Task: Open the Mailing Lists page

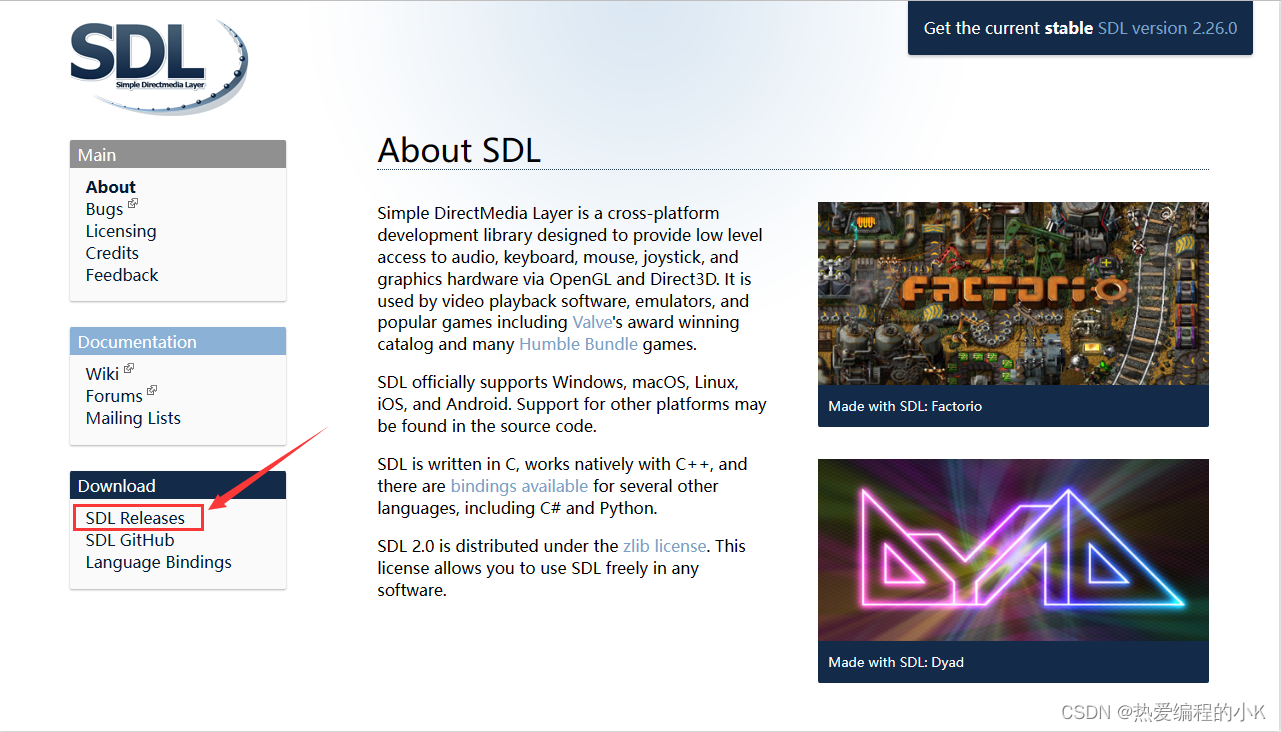Action: click(x=133, y=418)
